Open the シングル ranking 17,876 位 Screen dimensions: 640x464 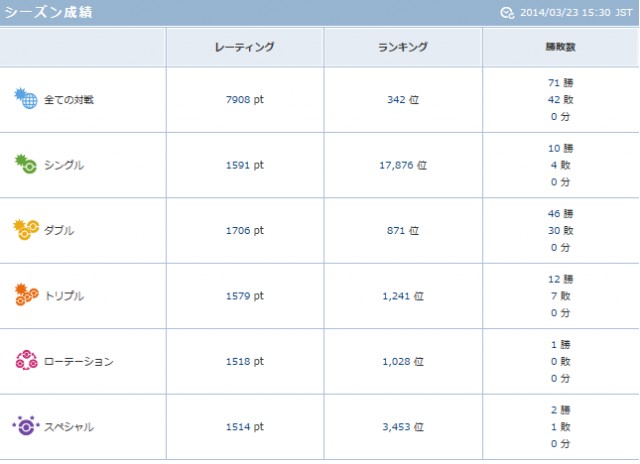point(403,165)
